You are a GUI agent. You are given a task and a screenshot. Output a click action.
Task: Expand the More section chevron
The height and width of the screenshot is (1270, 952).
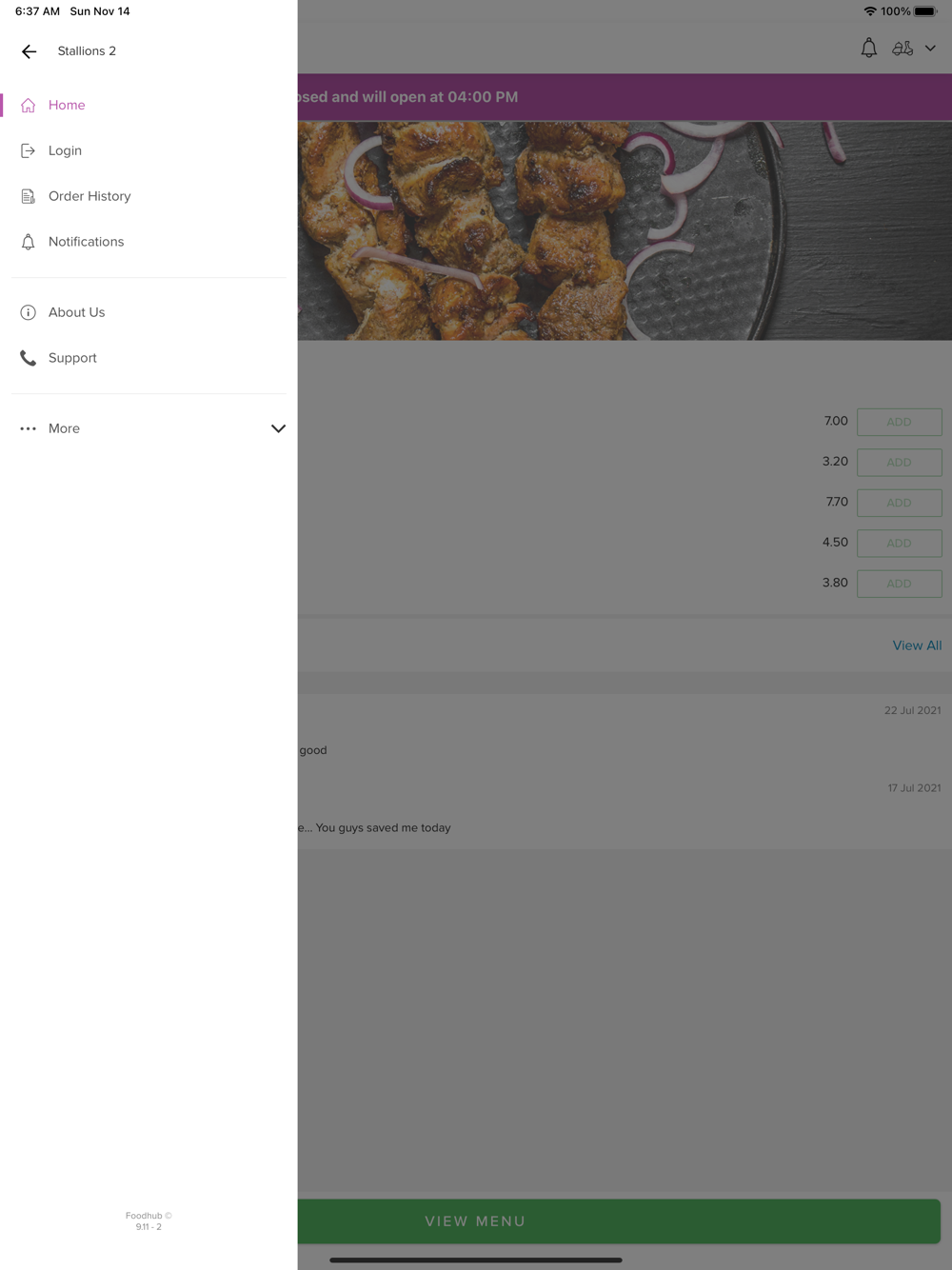tap(278, 428)
